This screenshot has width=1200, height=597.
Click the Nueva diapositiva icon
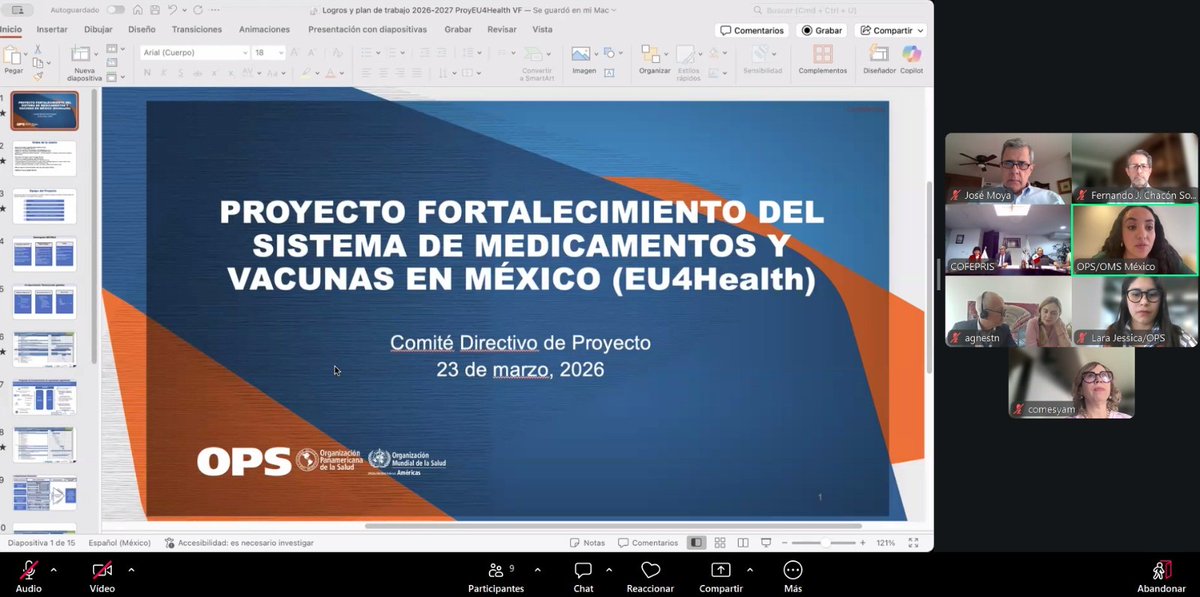point(83,56)
